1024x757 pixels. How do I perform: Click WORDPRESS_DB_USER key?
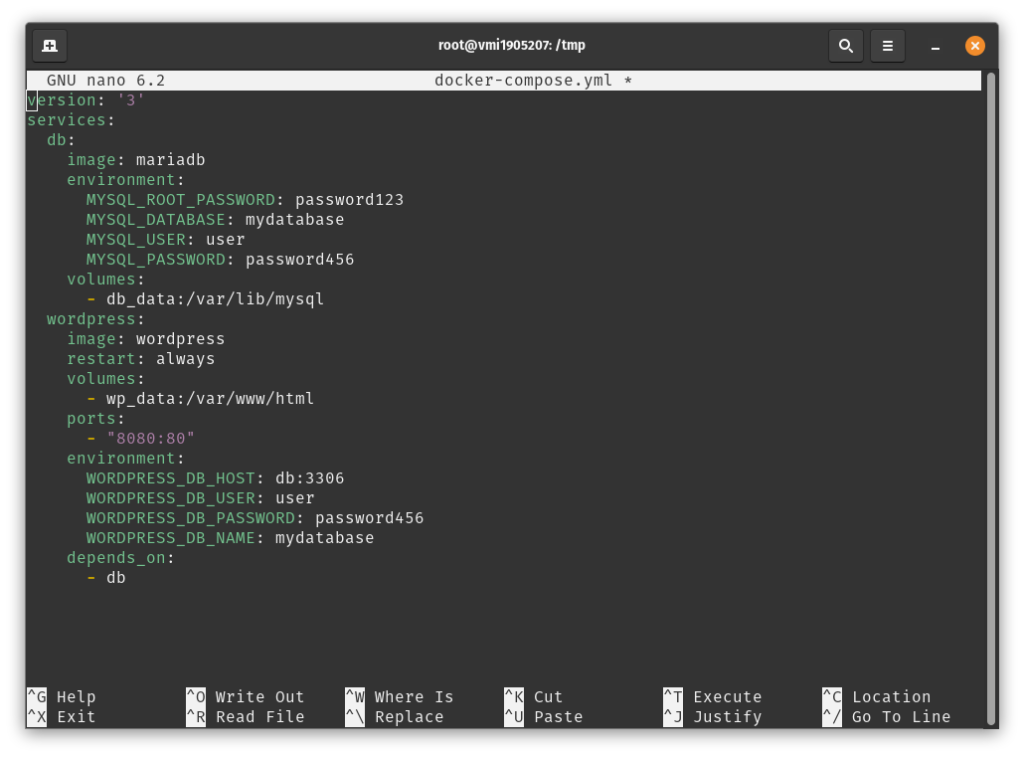170,498
